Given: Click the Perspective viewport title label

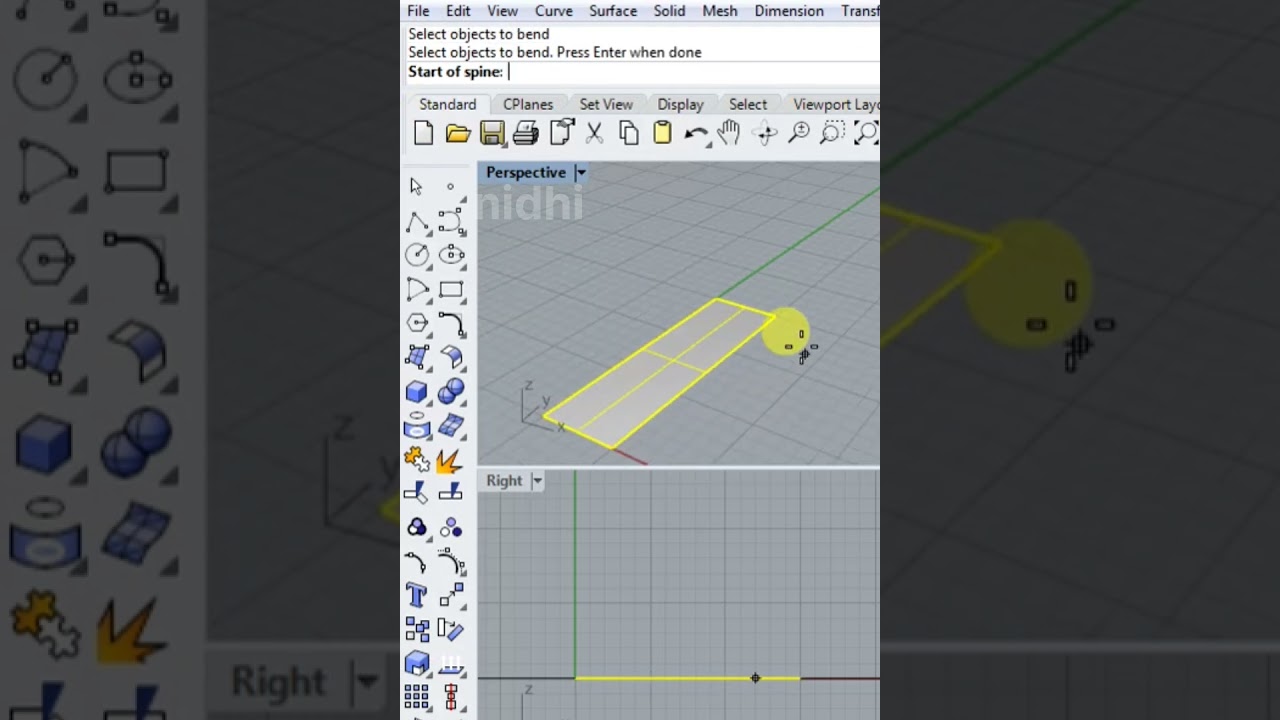Looking at the screenshot, I should tap(526, 173).
